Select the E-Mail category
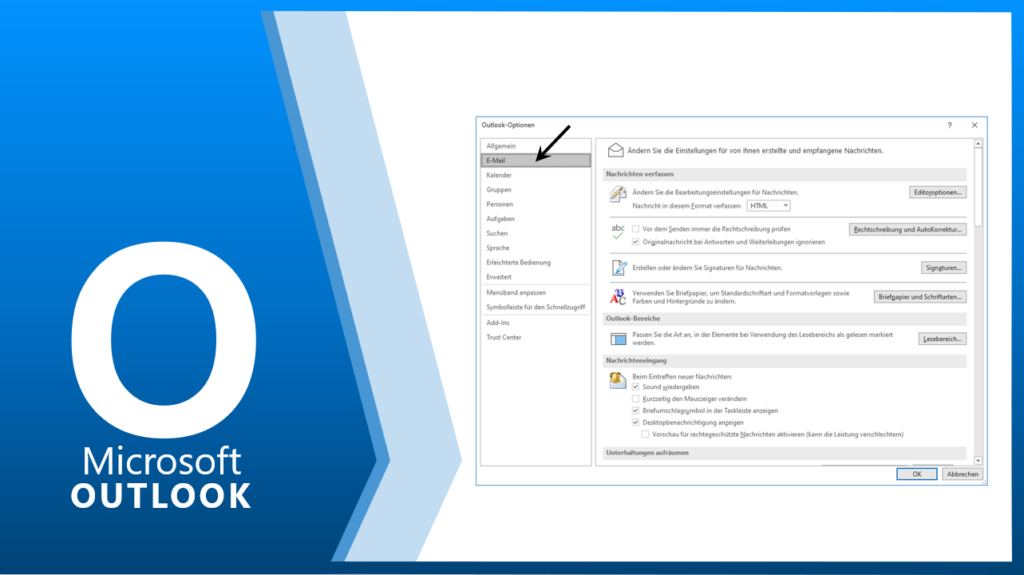 pyautogui.click(x=536, y=160)
